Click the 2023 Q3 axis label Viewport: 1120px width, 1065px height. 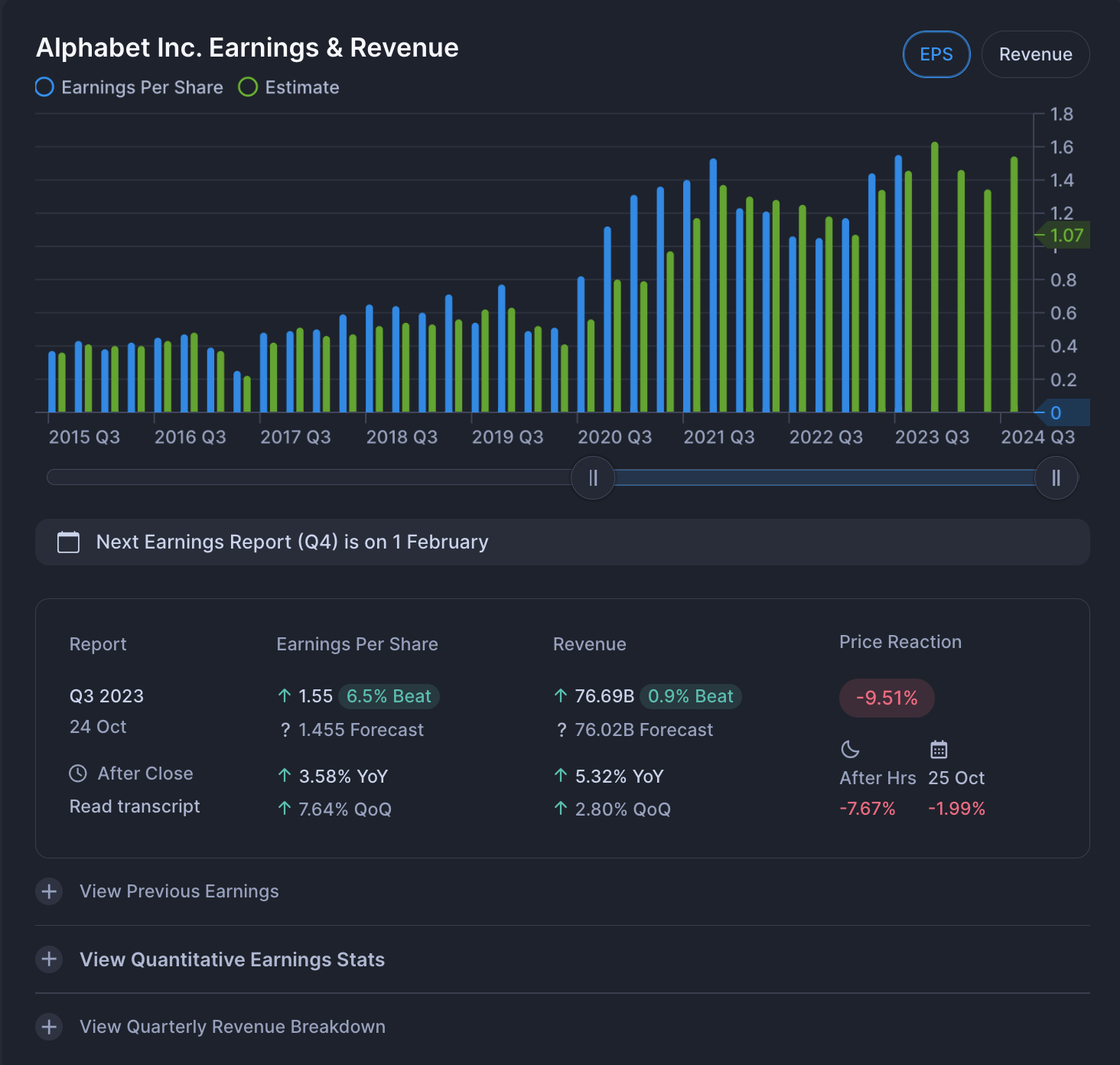pyautogui.click(x=932, y=437)
